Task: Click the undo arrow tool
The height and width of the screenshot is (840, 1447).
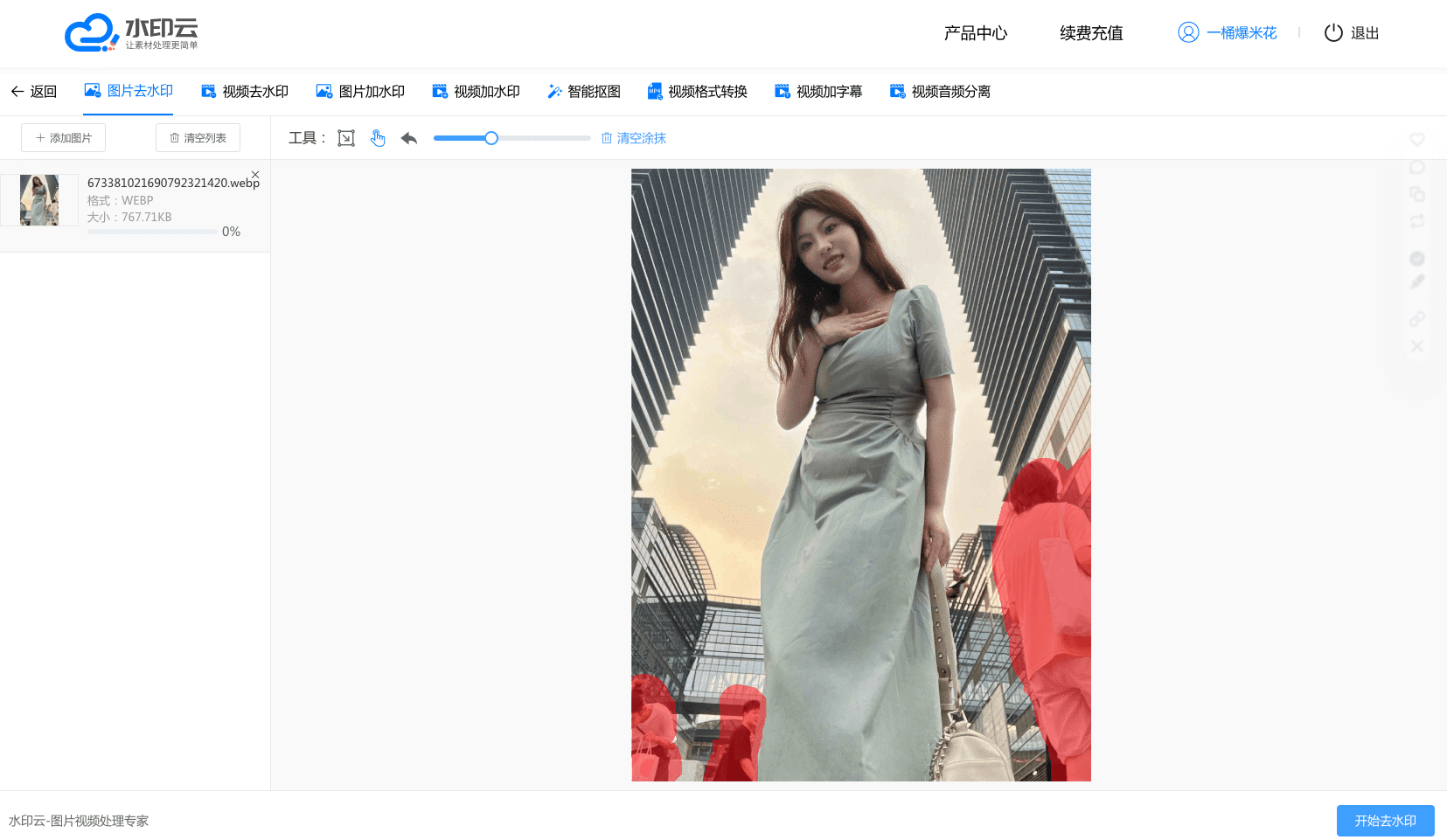Action: 409,138
